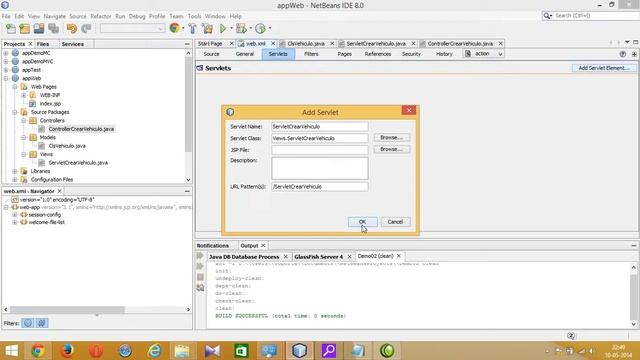Click the Profile Project icon

click(260, 29)
